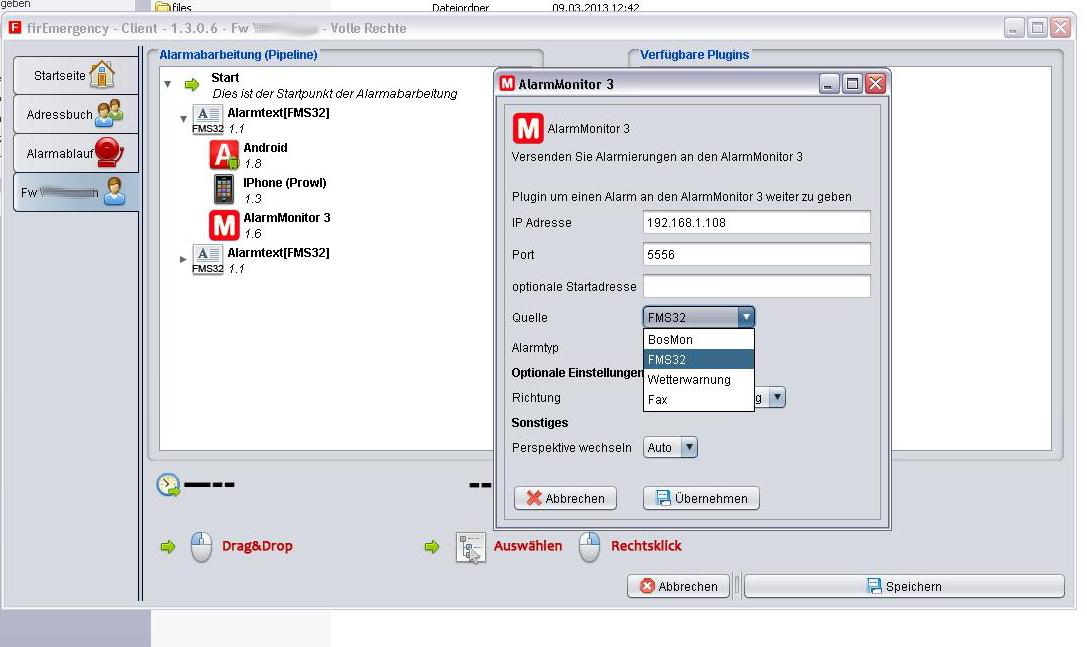Click the AlarmMonitor 3 pipeline icon

click(224, 225)
